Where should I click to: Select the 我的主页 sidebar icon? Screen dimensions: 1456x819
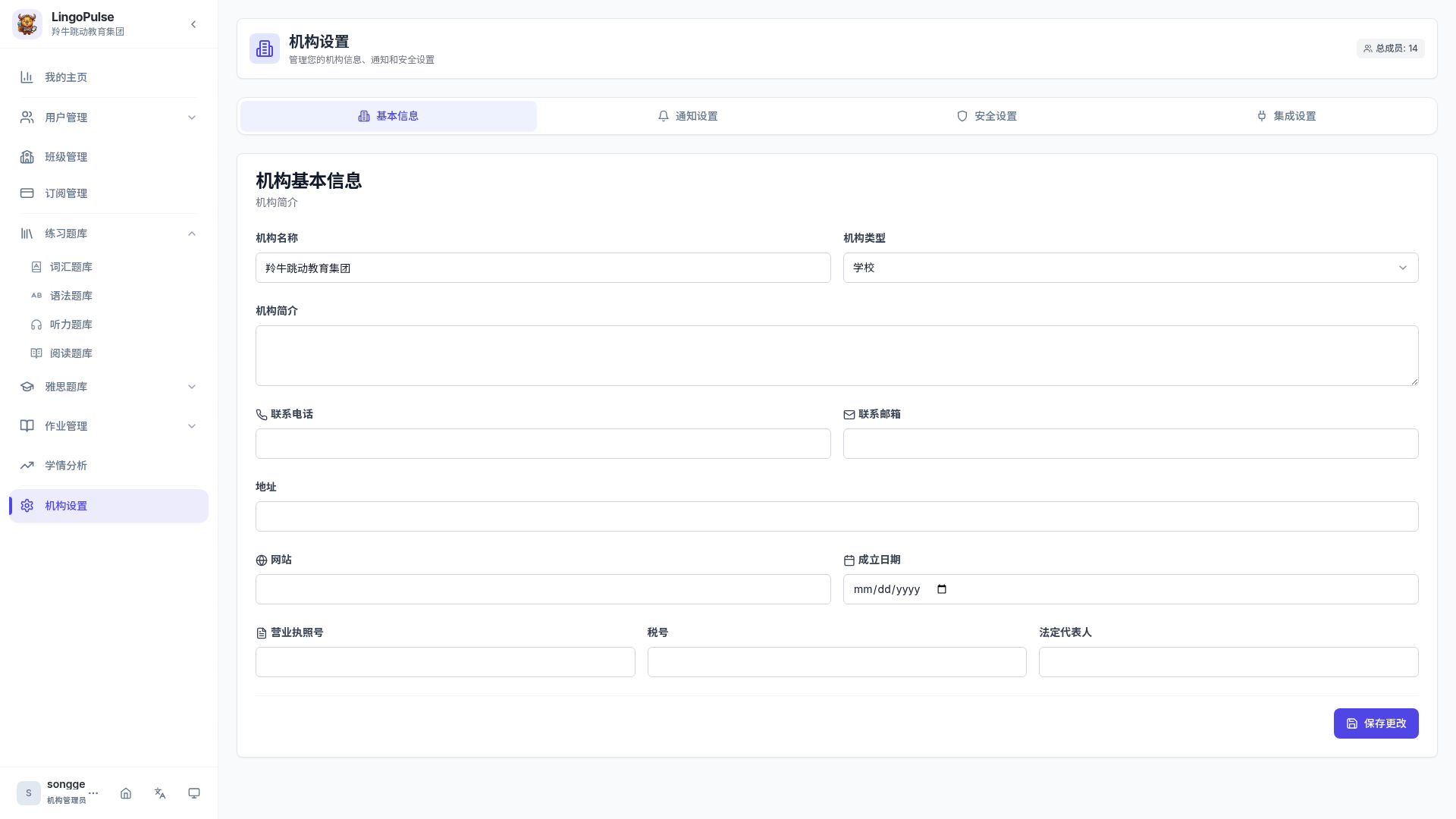(27, 77)
